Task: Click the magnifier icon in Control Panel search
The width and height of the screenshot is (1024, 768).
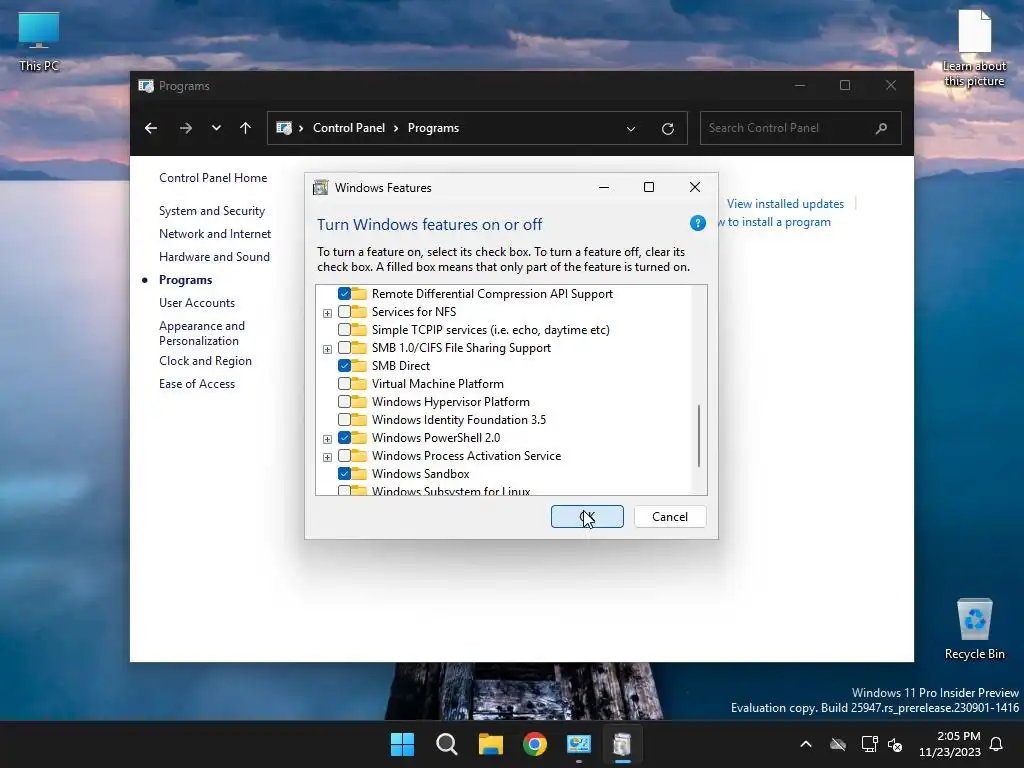Action: 882,128
